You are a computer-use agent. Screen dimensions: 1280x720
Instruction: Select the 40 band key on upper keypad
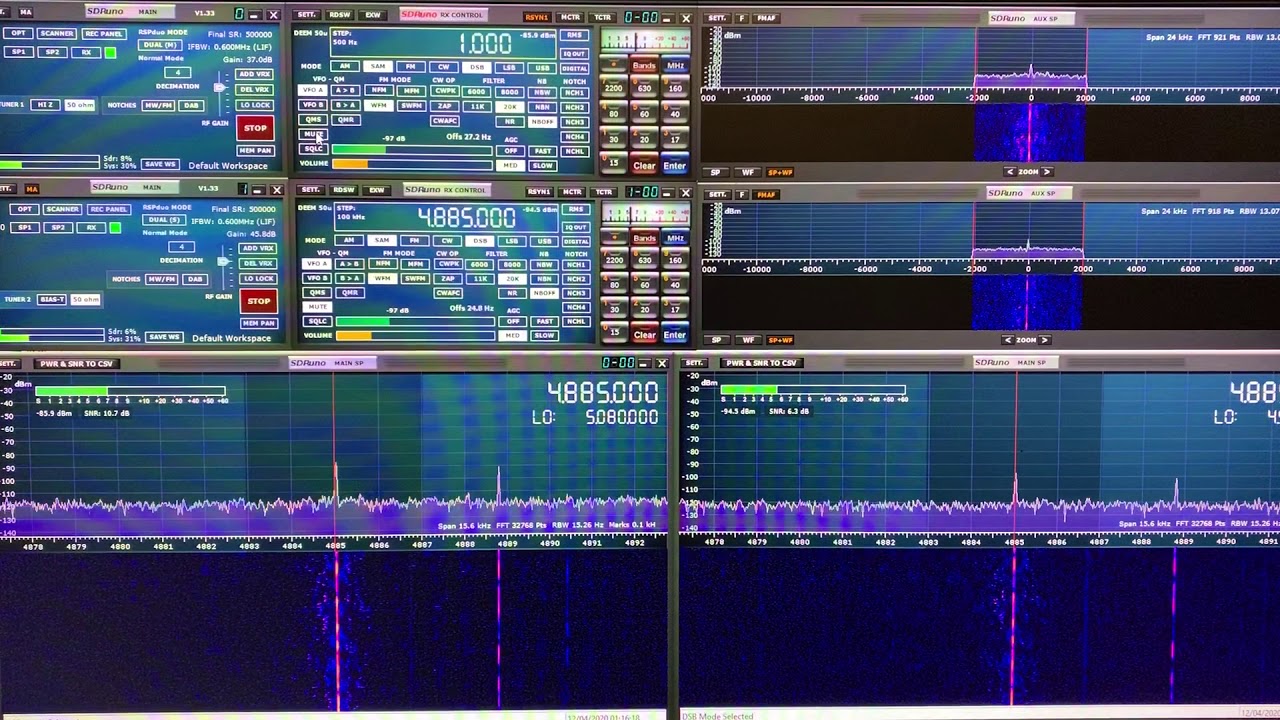(675, 114)
